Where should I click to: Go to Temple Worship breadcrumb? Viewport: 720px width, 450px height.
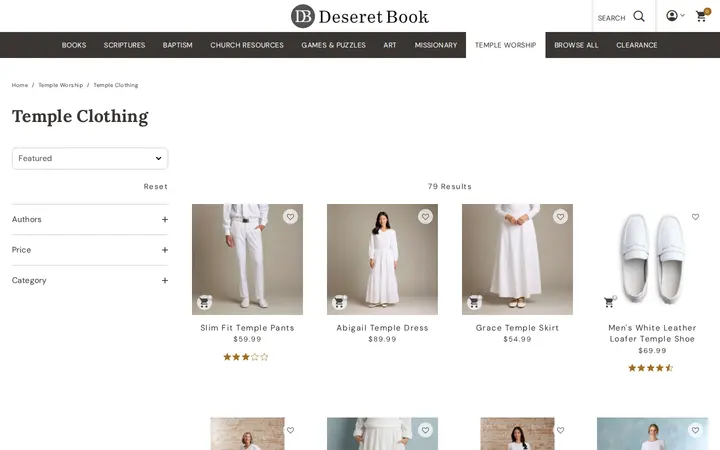pos(61,85)
